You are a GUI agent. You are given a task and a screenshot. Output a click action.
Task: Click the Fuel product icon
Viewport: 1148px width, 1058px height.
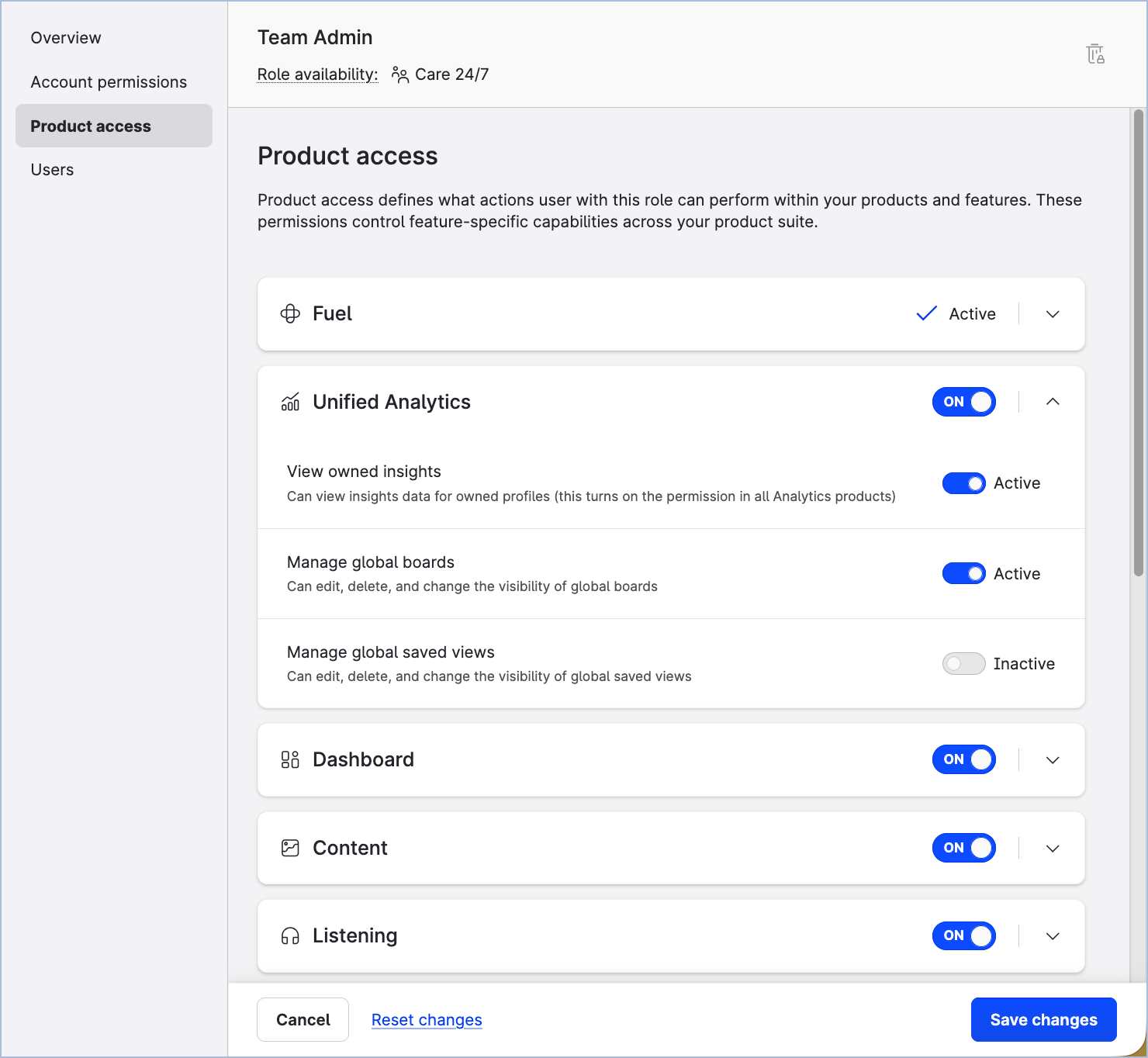290,314
